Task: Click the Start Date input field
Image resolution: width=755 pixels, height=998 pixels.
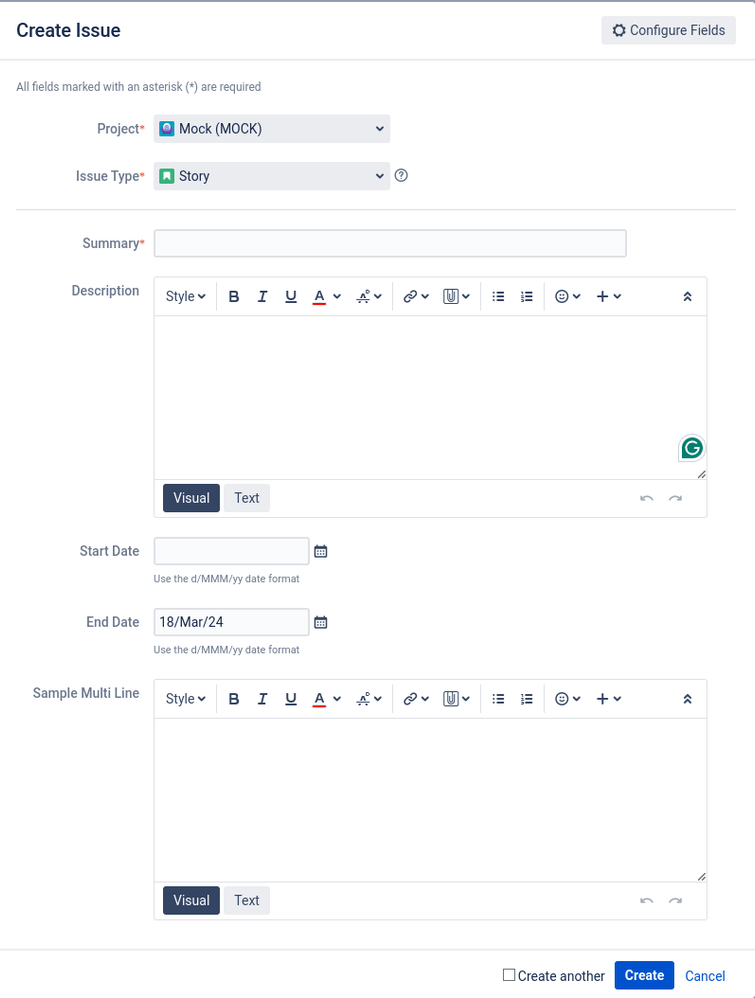Action: pos(232,551)
